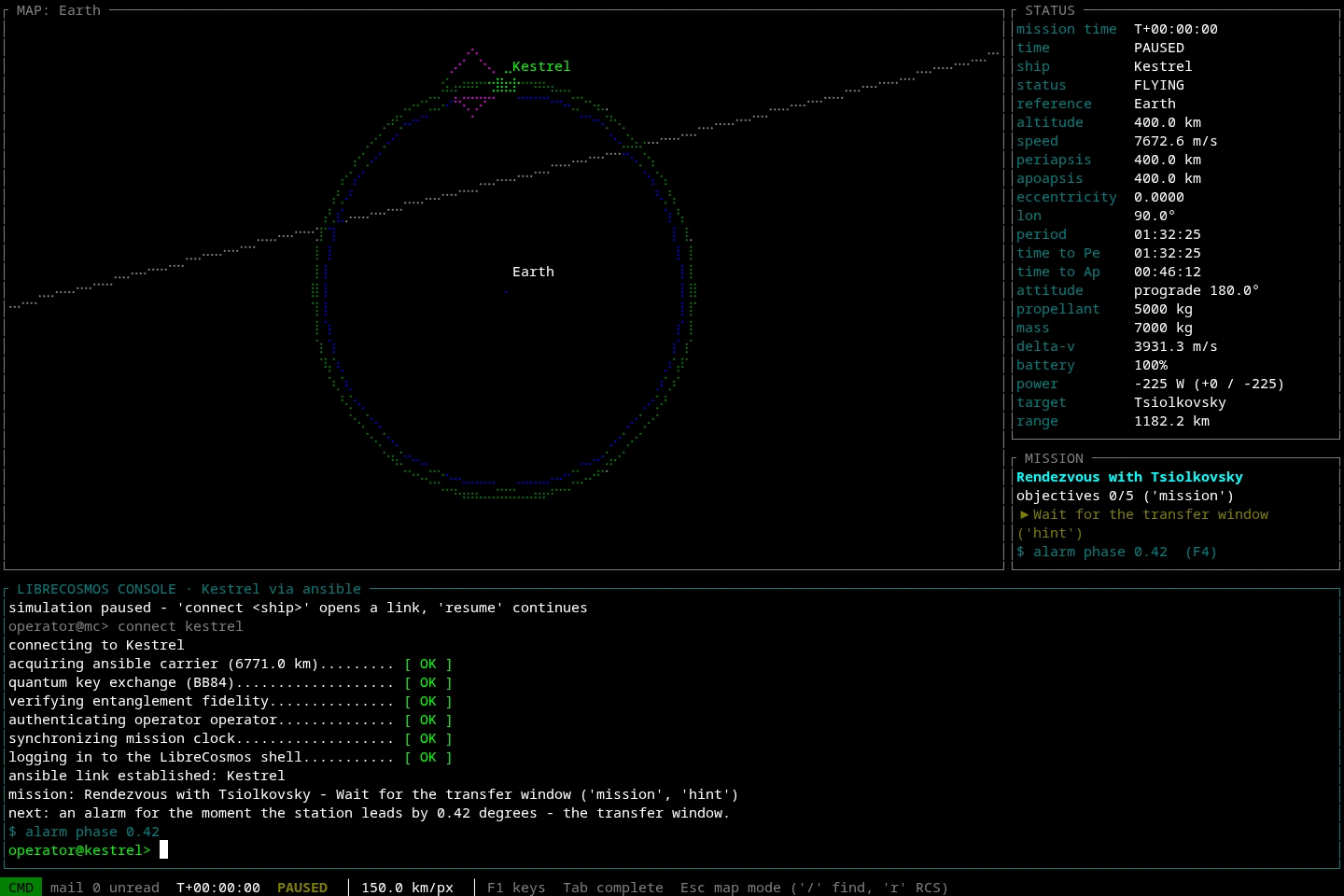Click the status bar clock T+00:00:00
This screenshot has height=896, width=1344.
218,888
